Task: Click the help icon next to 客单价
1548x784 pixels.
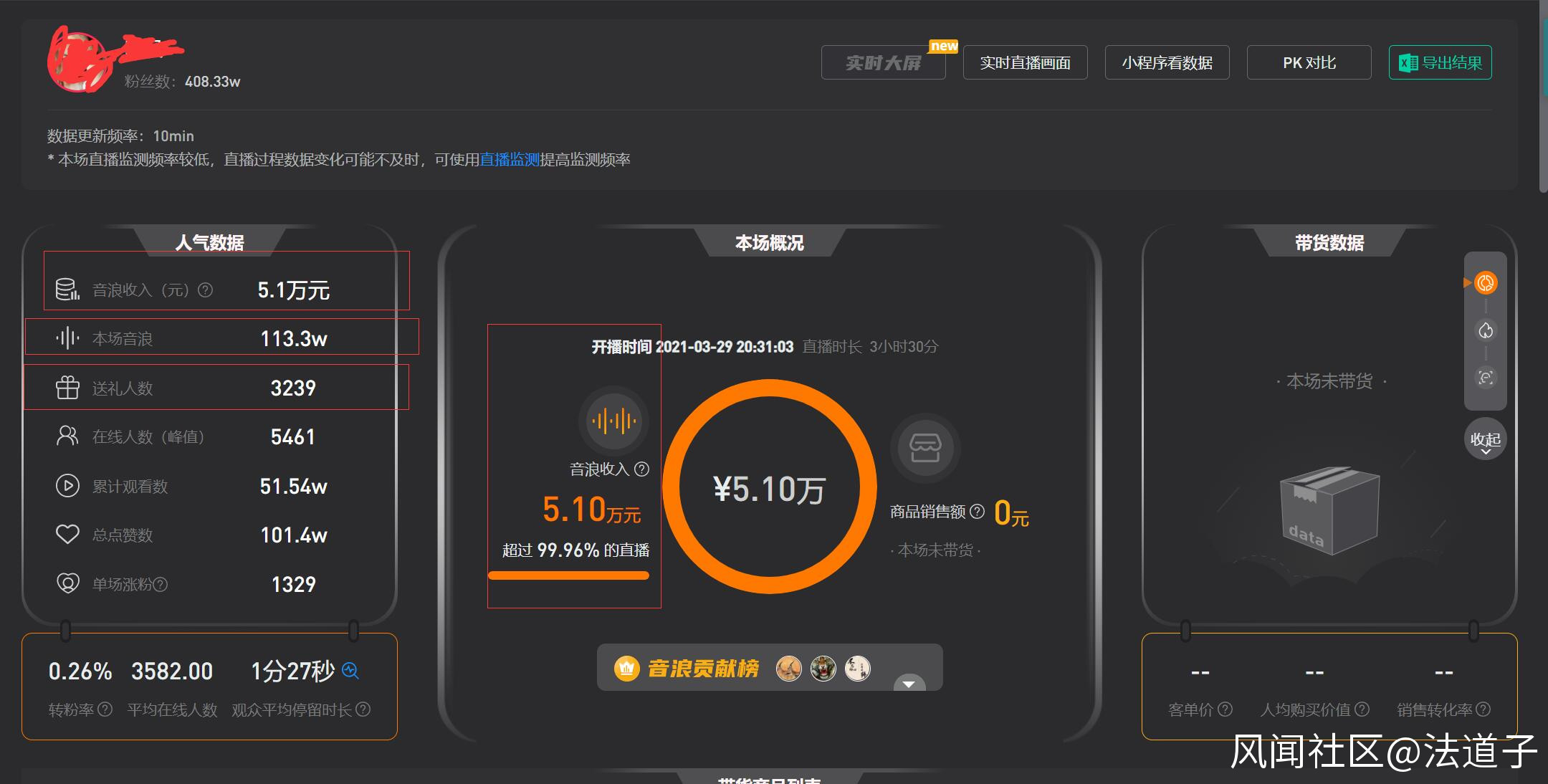Action: (1225, 709)
